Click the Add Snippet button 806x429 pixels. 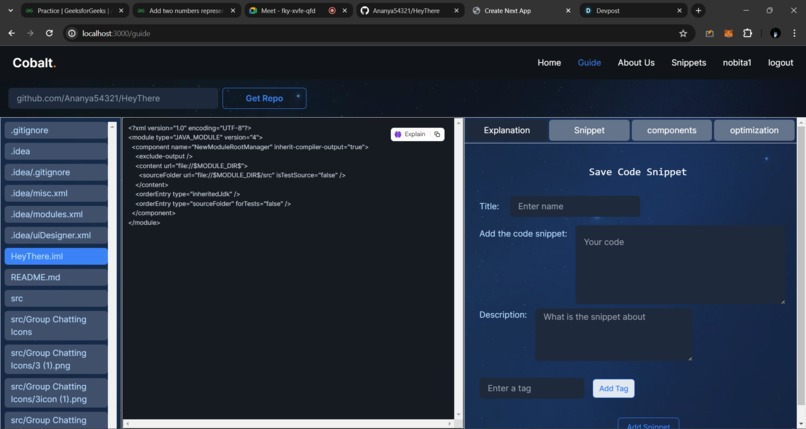(648, 424)
